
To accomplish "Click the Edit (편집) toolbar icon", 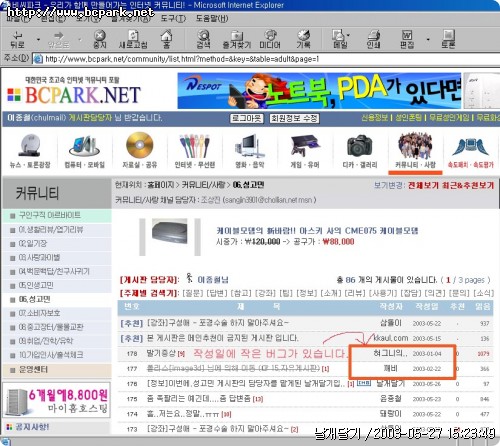I will 407,39.
